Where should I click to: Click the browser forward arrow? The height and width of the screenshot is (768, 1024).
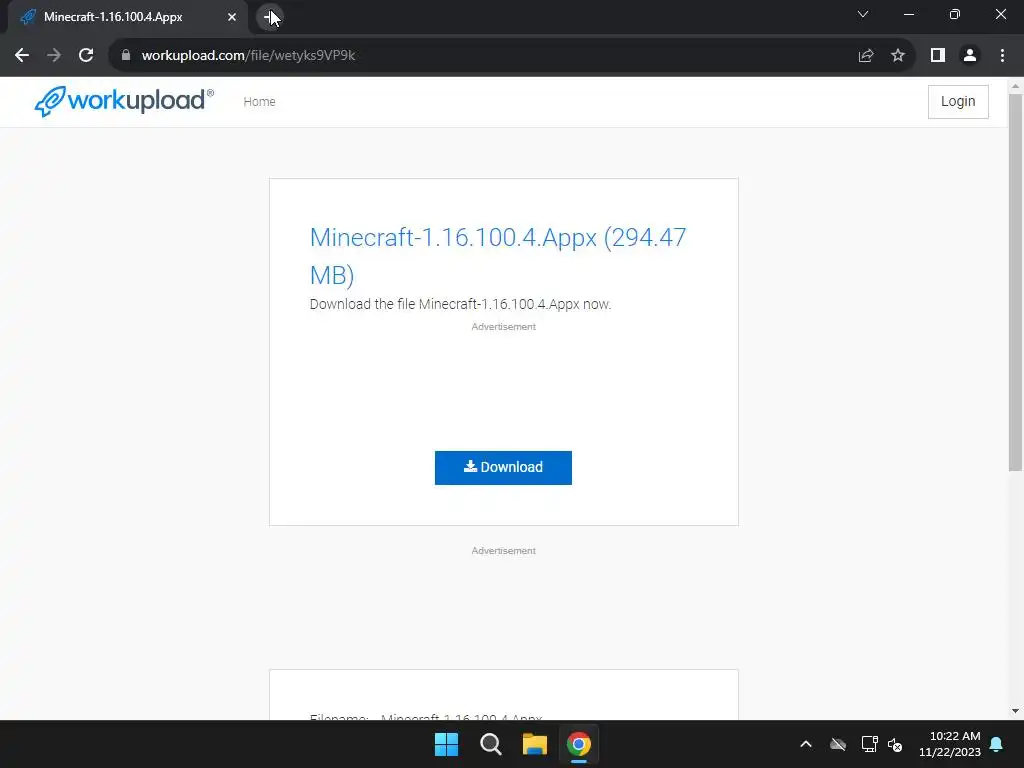(x=54, y=56)
